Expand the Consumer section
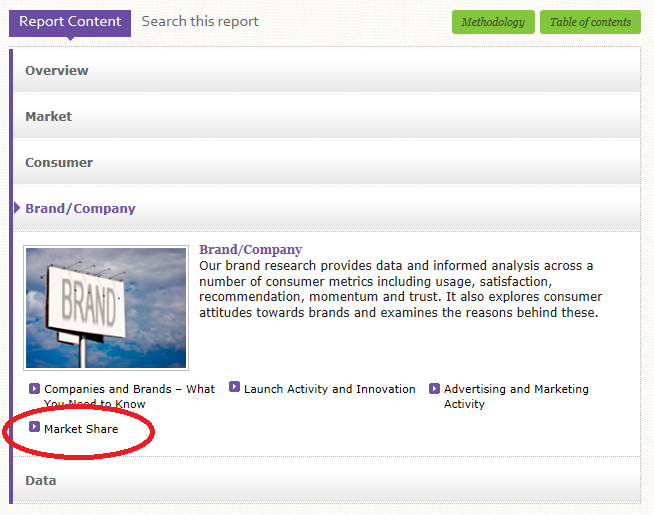 tap(59, 163)
